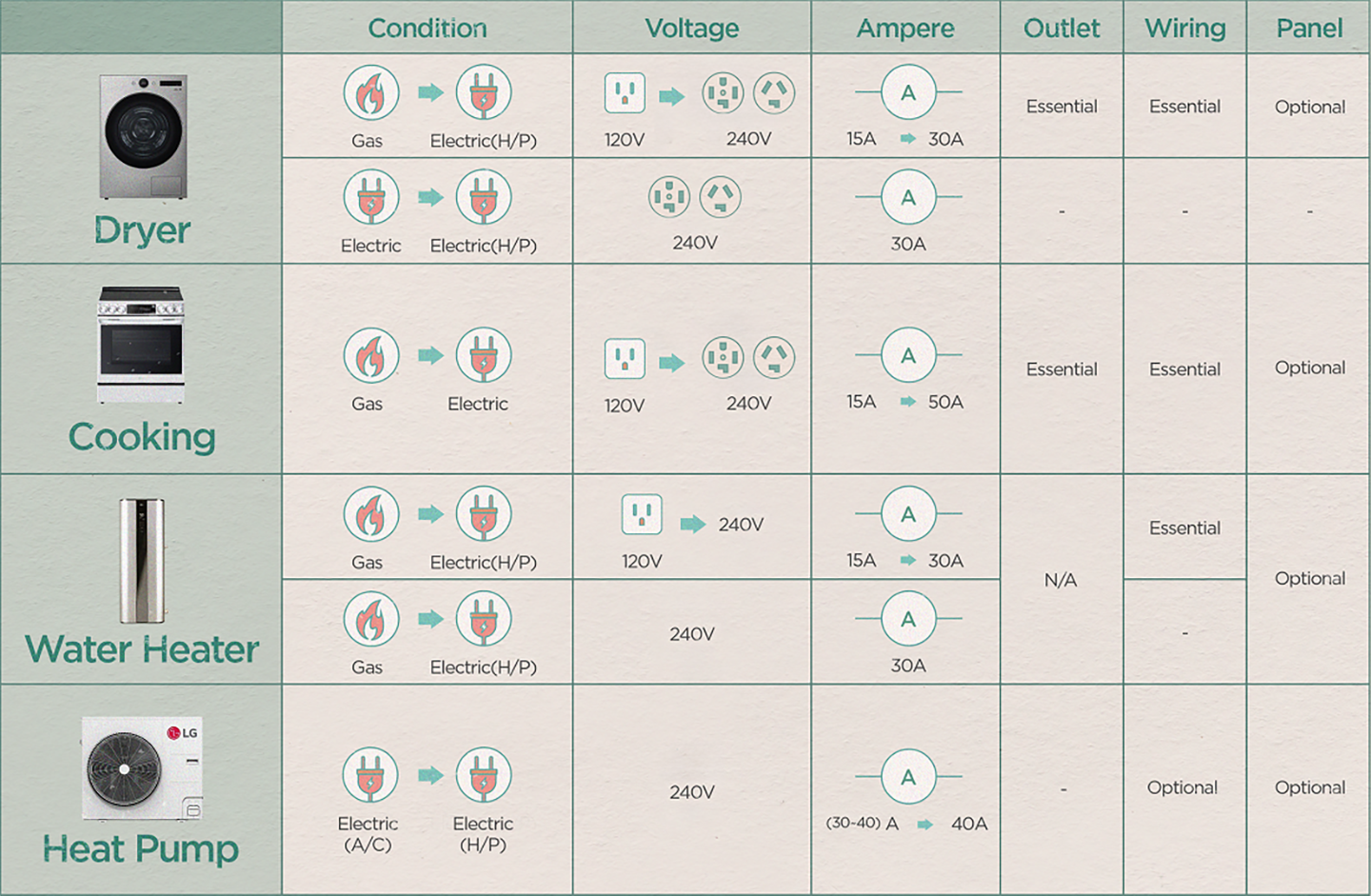
Task: Click the Essential label in Dryer Outlet column
Action: coord(1061,106)
